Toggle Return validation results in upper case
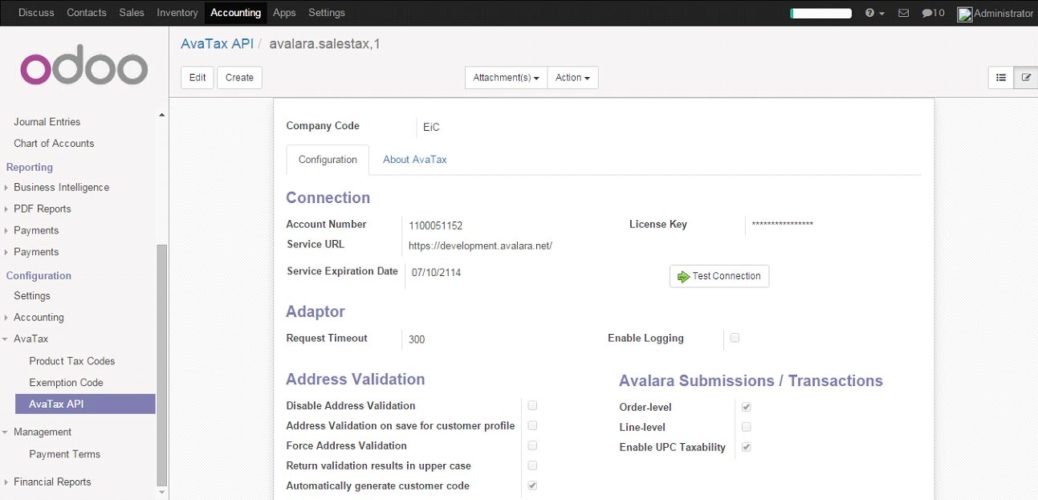1038x500 pixels. click(x=532, y=466)
